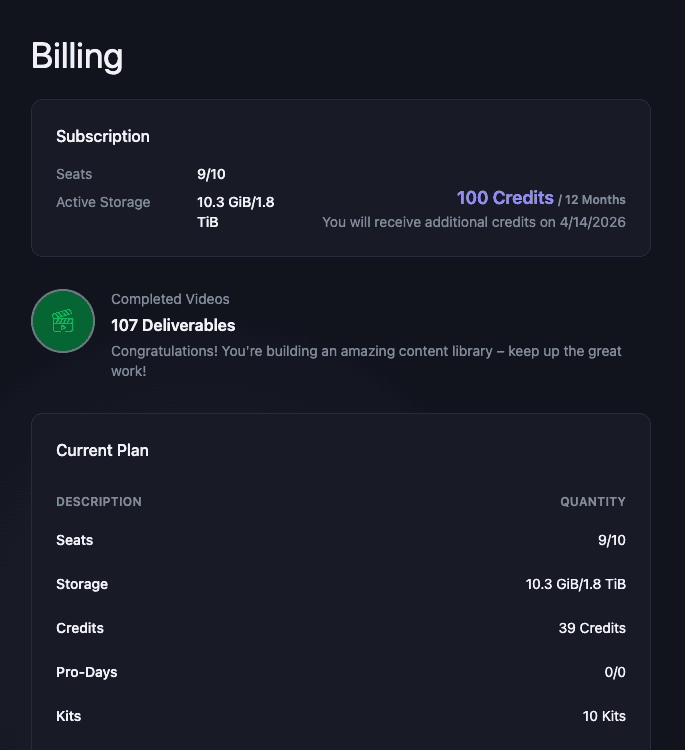Click the Current Plan section title

(102, 450)
